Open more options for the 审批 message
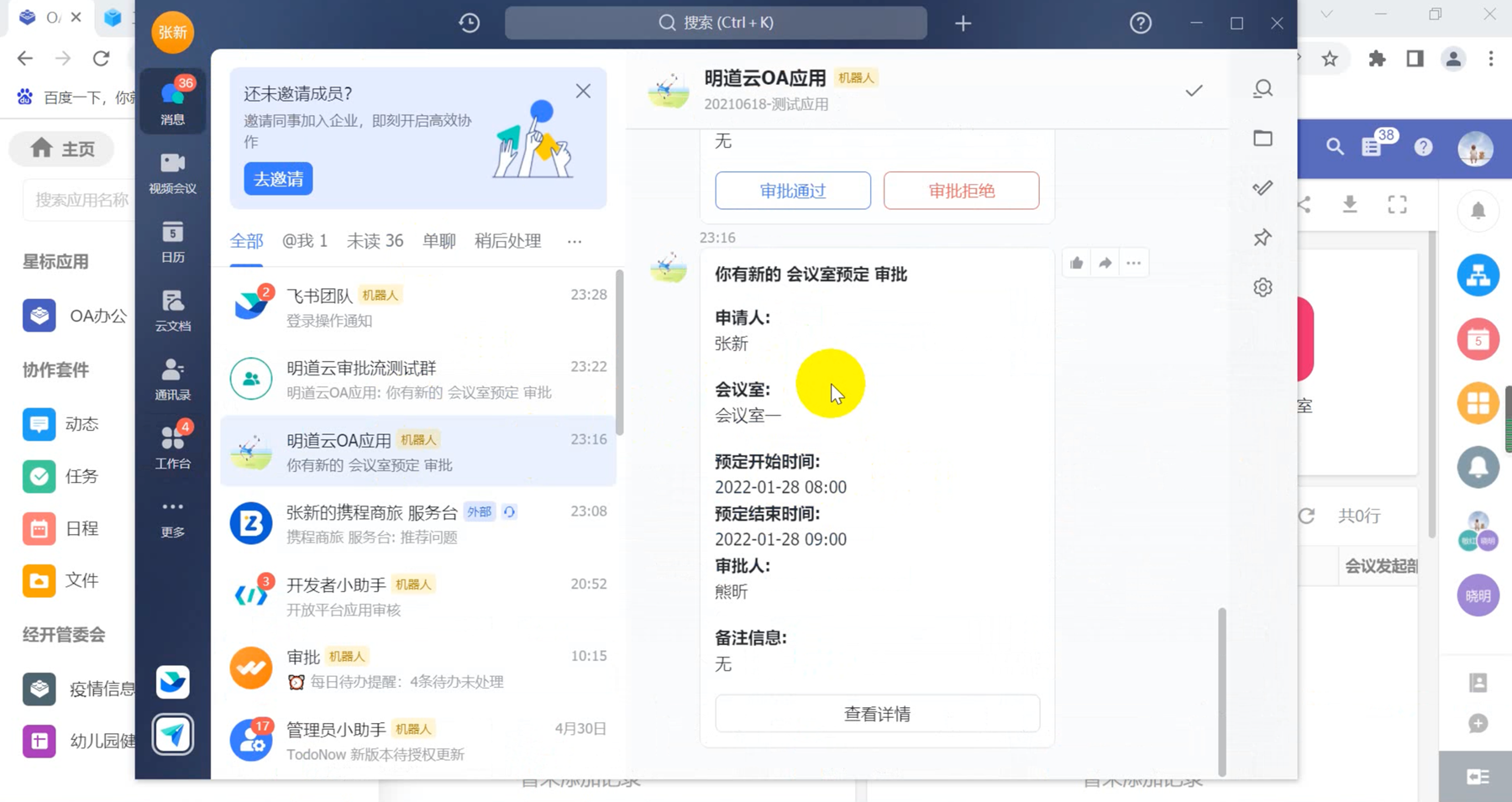This screenshot has width=1512, height=802. (1134, 263)
